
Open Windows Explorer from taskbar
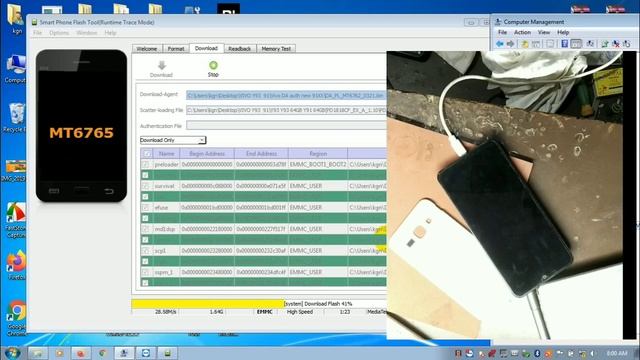[38, 353]
